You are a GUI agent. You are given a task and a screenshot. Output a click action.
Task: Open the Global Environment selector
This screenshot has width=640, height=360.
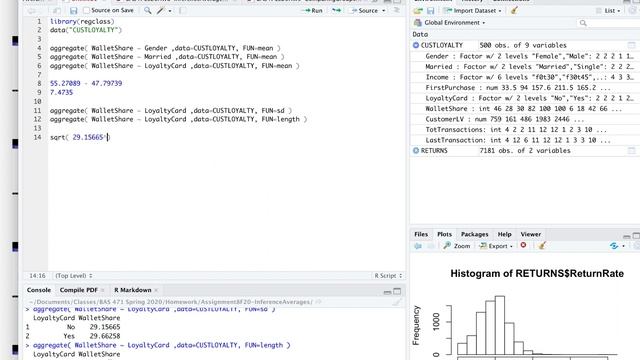tap(450, 23)
